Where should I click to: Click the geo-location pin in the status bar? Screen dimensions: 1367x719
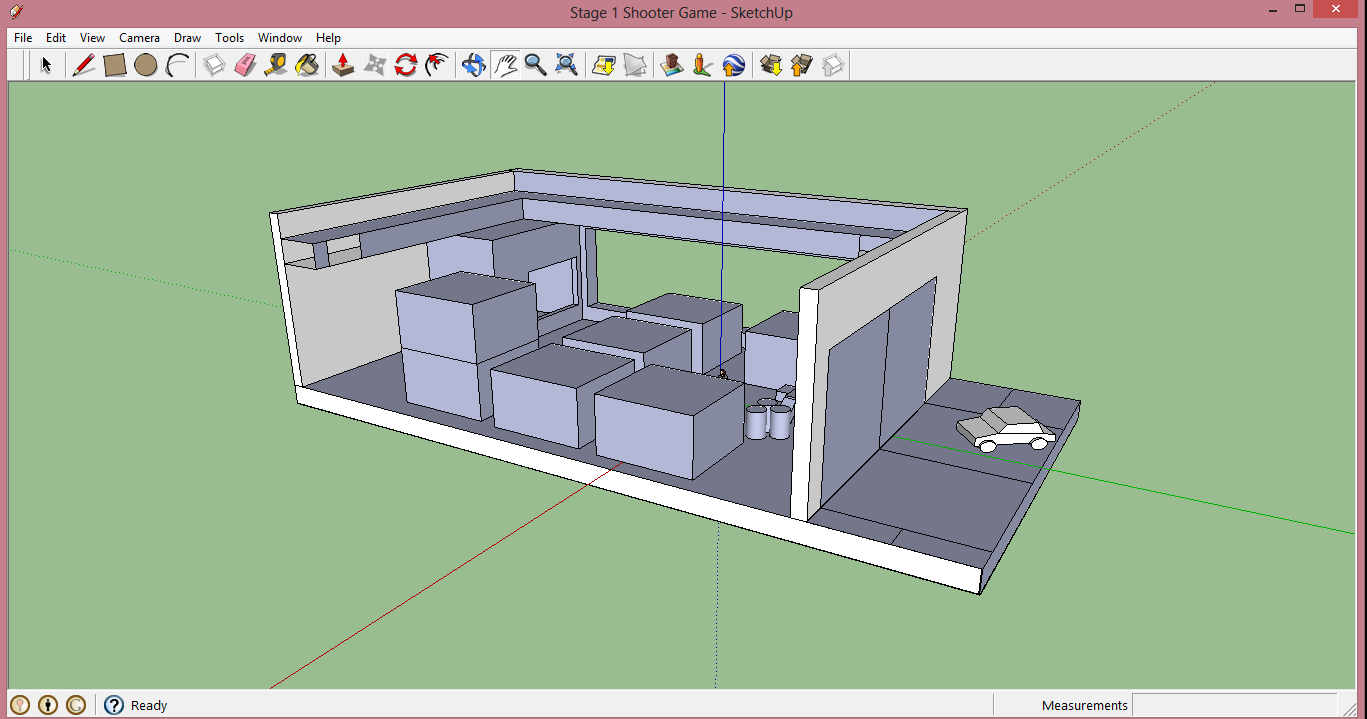pos(18,705)
